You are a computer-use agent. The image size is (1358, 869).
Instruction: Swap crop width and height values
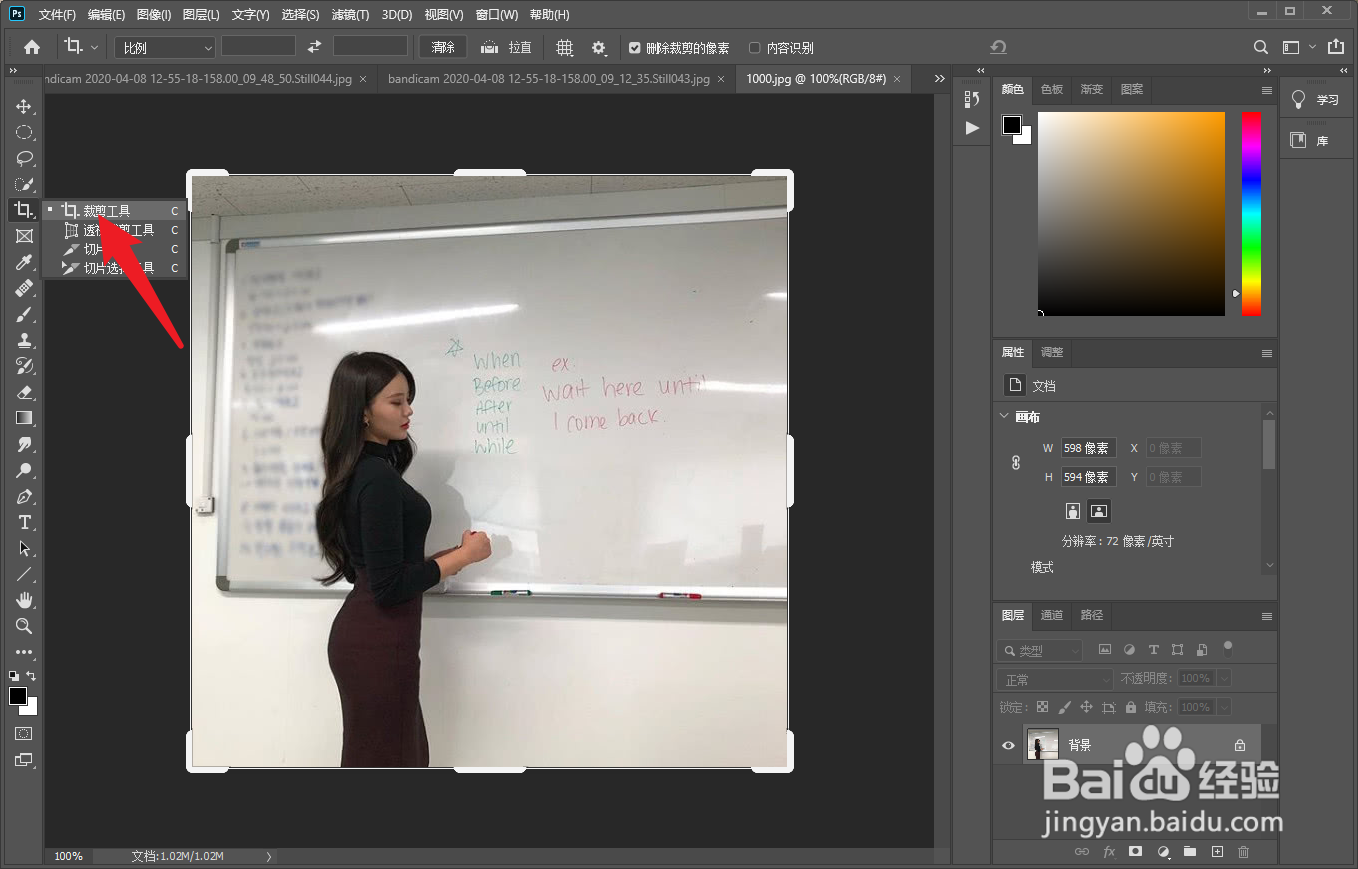tap(314, 47)
